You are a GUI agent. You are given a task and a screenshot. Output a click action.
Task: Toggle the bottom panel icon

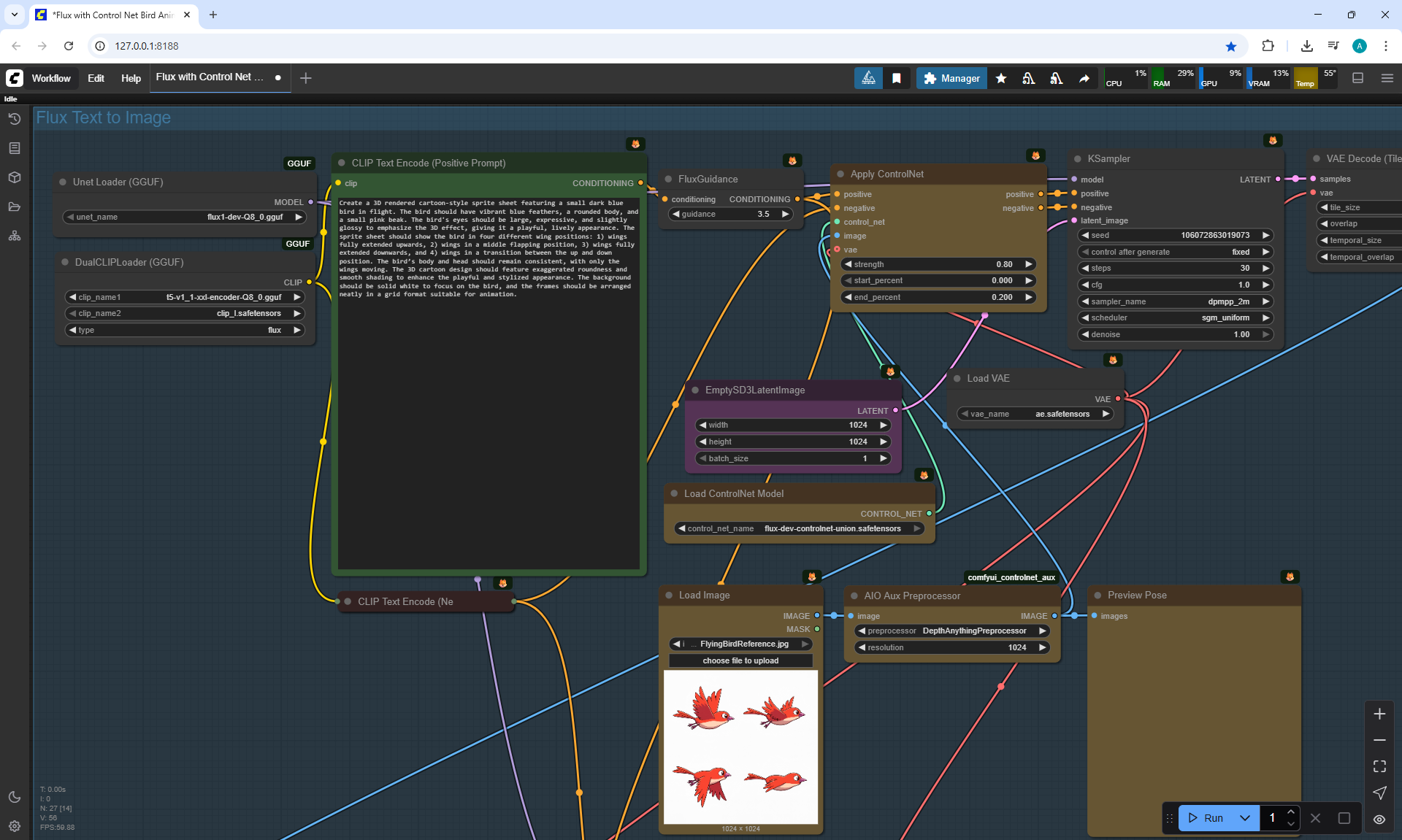1358,78
